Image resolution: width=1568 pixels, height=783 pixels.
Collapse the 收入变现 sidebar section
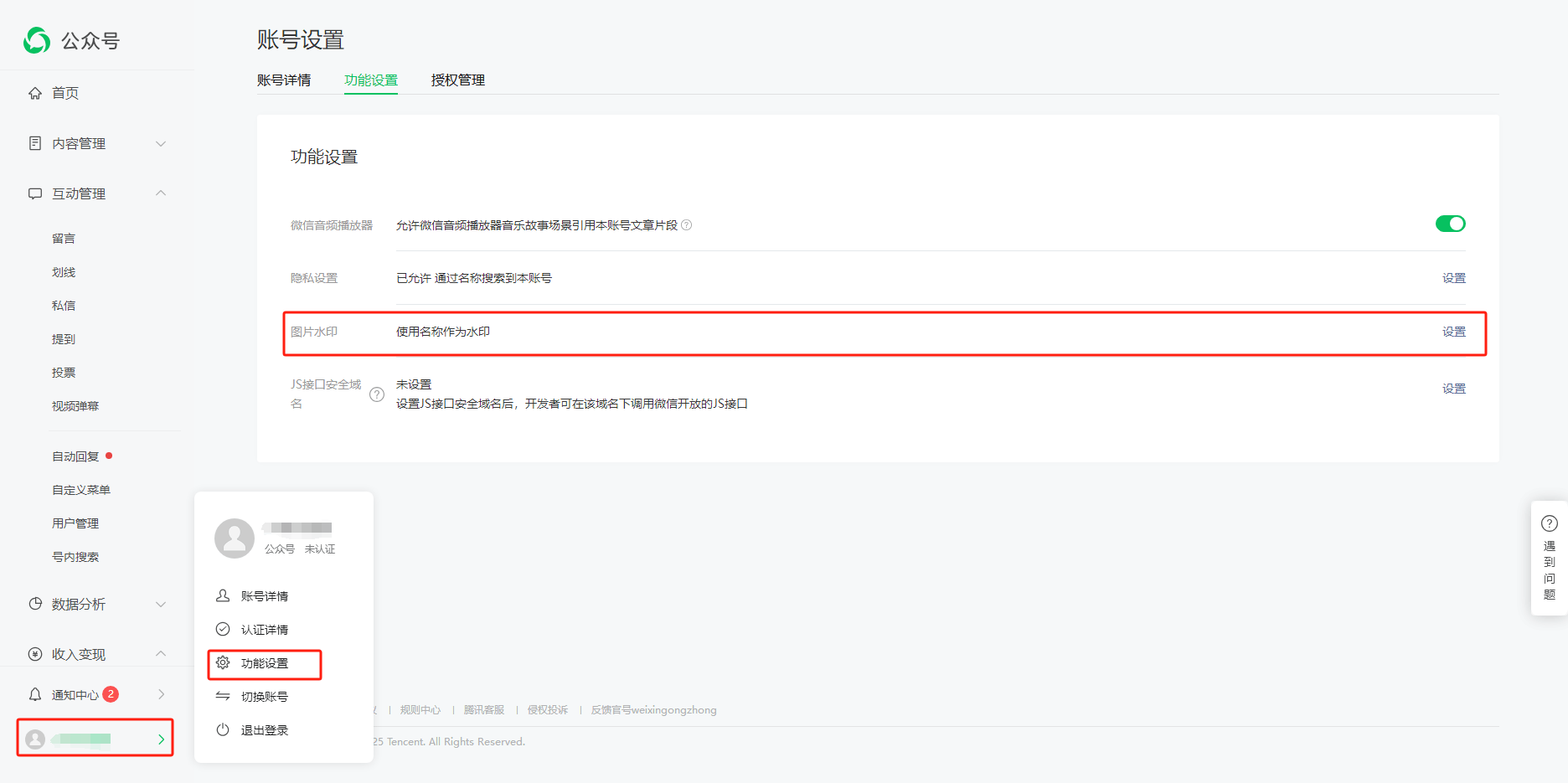pyautogui.click(x=161, y=654)
